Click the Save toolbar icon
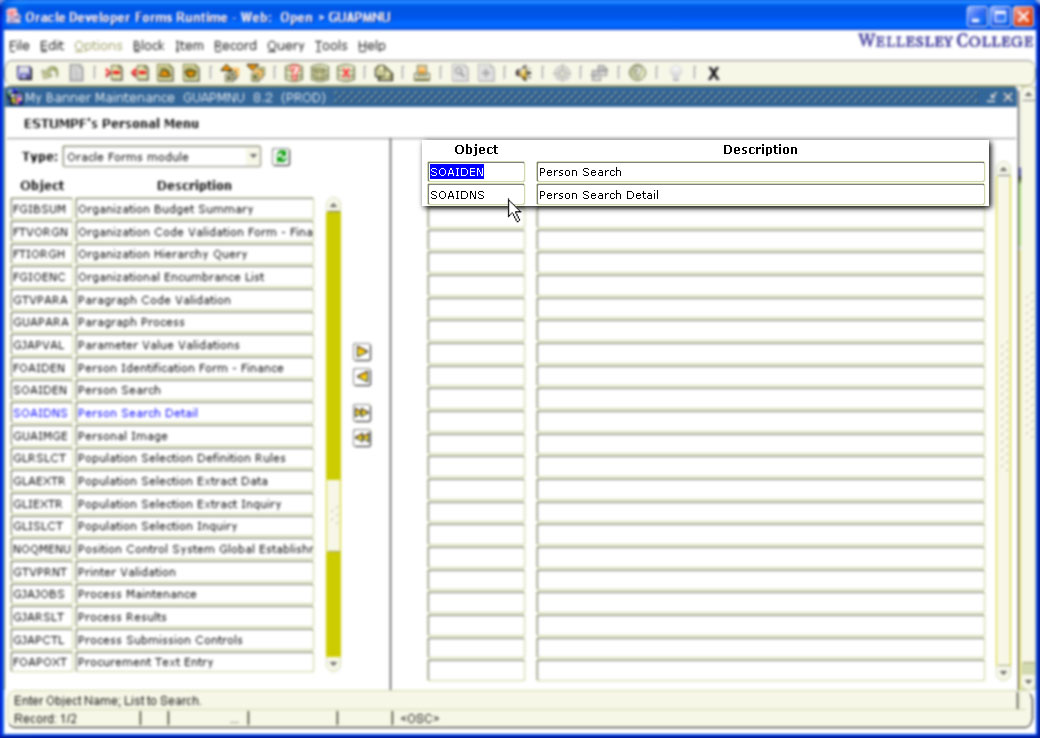Screen dimensions: 1040x738 click(x=25, y=73)
